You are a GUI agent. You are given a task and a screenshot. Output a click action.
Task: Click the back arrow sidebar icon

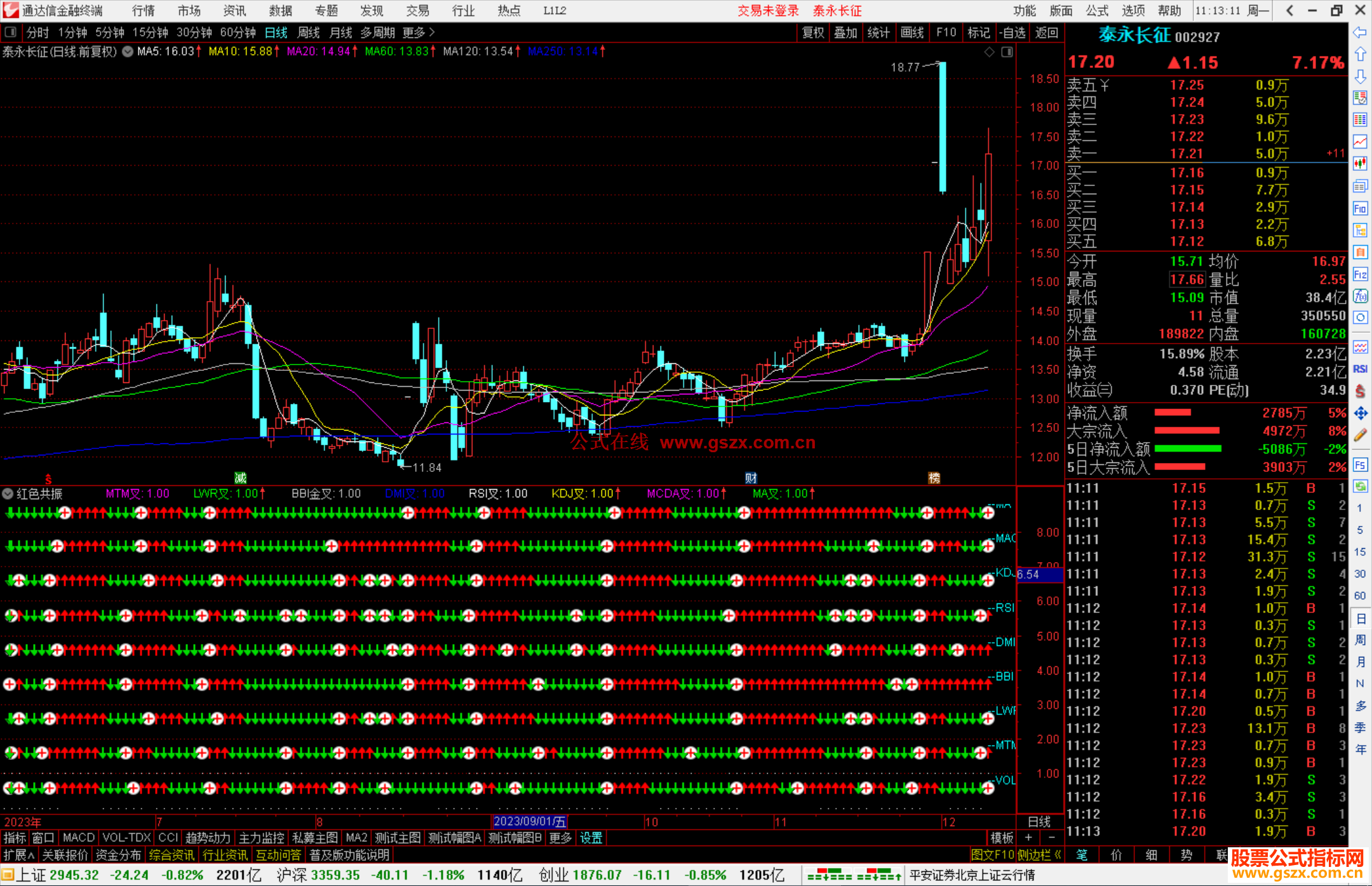tap(1360, 32)
